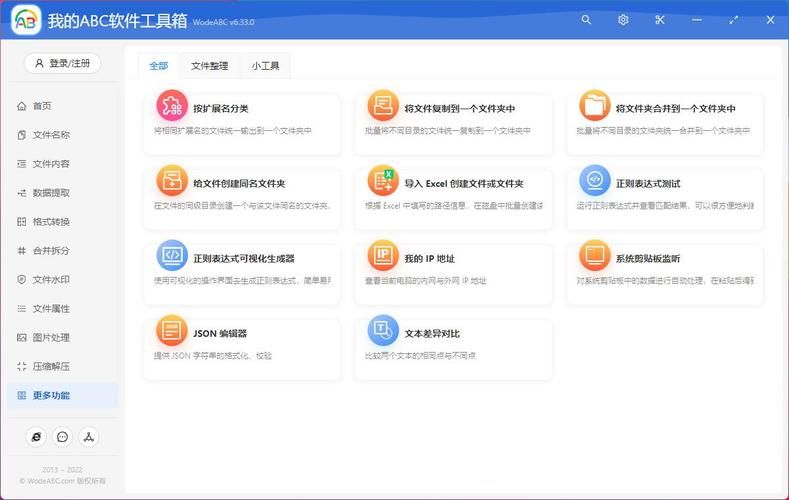Switch to the 全部 tab
The height and width of the screenshot is (500, 789).
click(x=159, y=66)
